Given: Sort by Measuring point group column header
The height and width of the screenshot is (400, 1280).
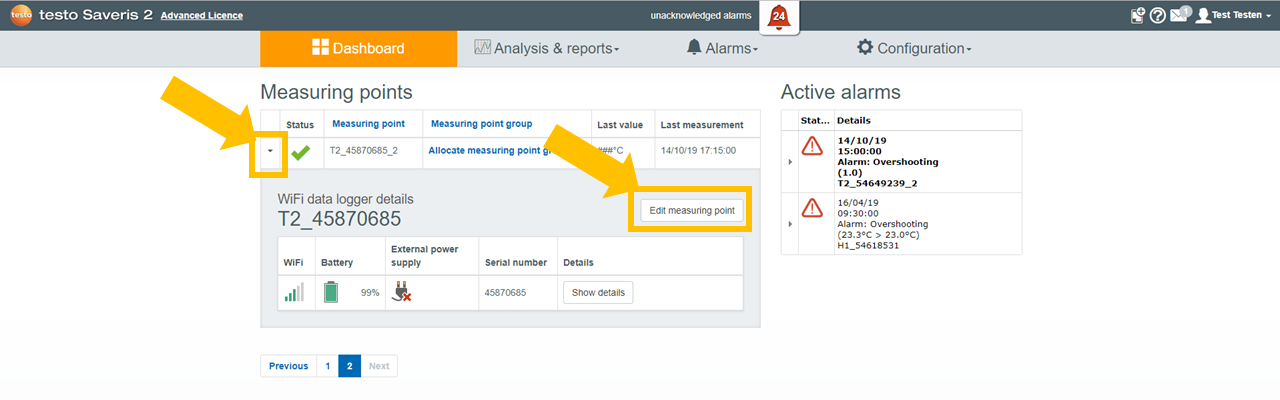Looking at the screenshot, I should click(481, 124).
